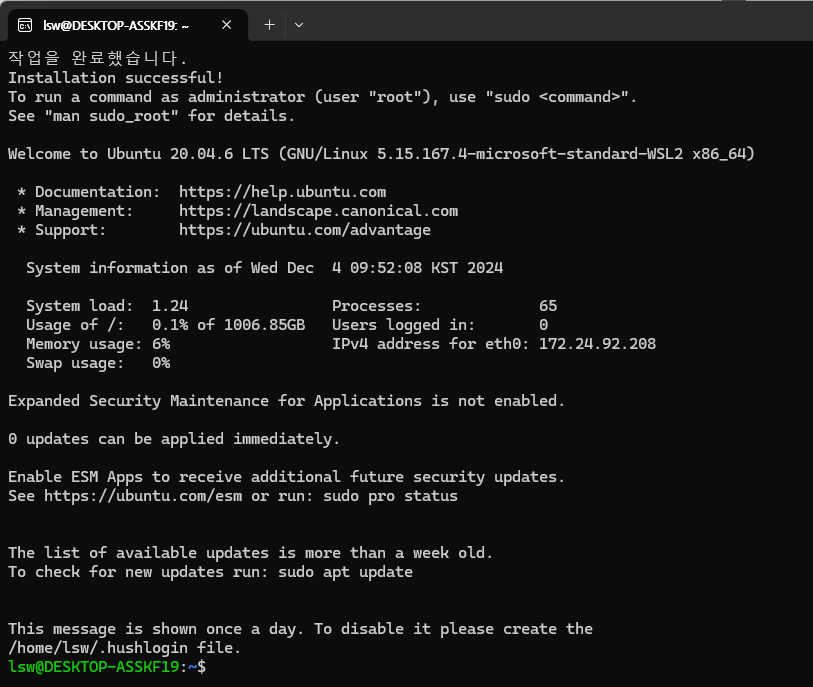The height and width of the screenshot is (687, 813).
Task: Click the 'Processes: 65' entry
Action: tap(445, 306)
